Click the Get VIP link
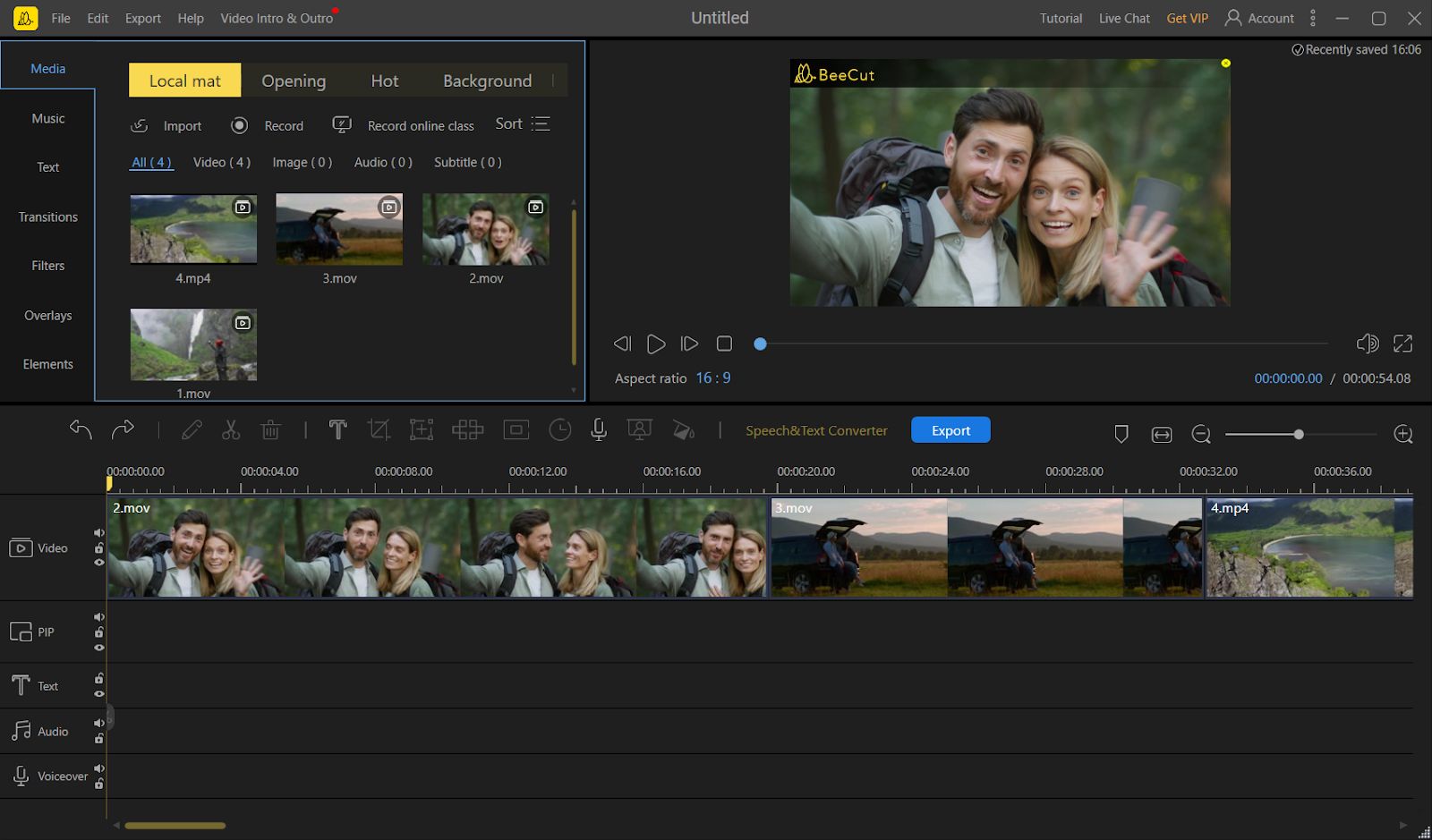Image resolution: width=1432 pixels, height=840 pixels. pos(1187,18)
